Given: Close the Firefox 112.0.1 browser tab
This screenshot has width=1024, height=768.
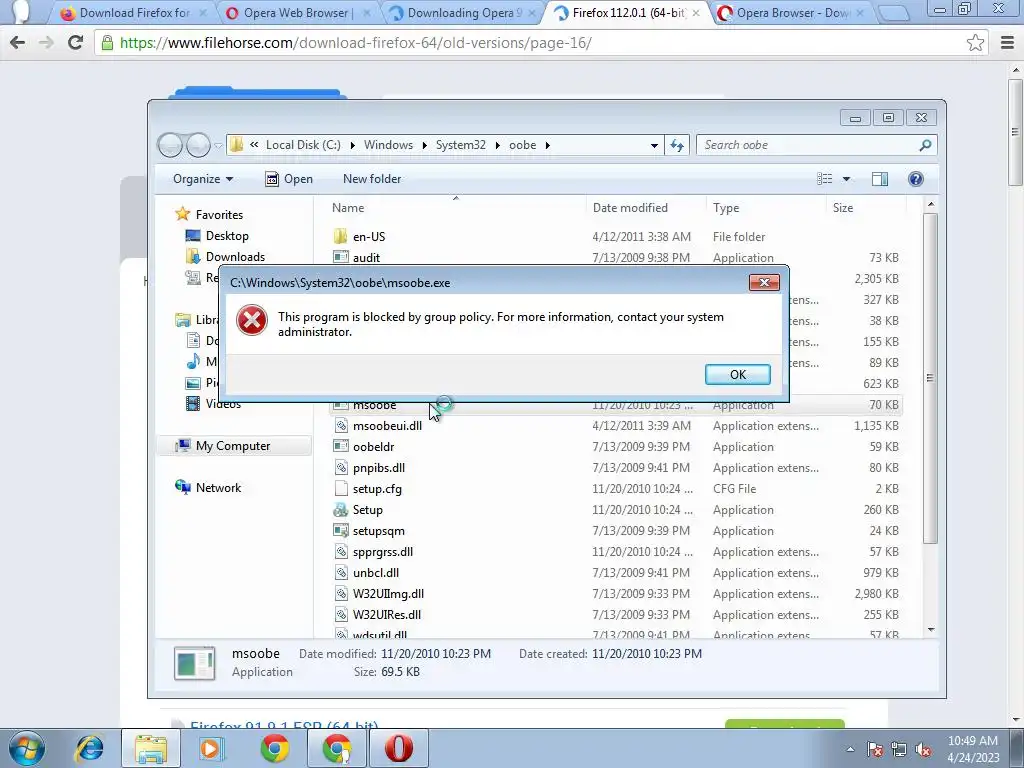Looking at the screenshot, I should pyautogui.click(x=696, y=12).
